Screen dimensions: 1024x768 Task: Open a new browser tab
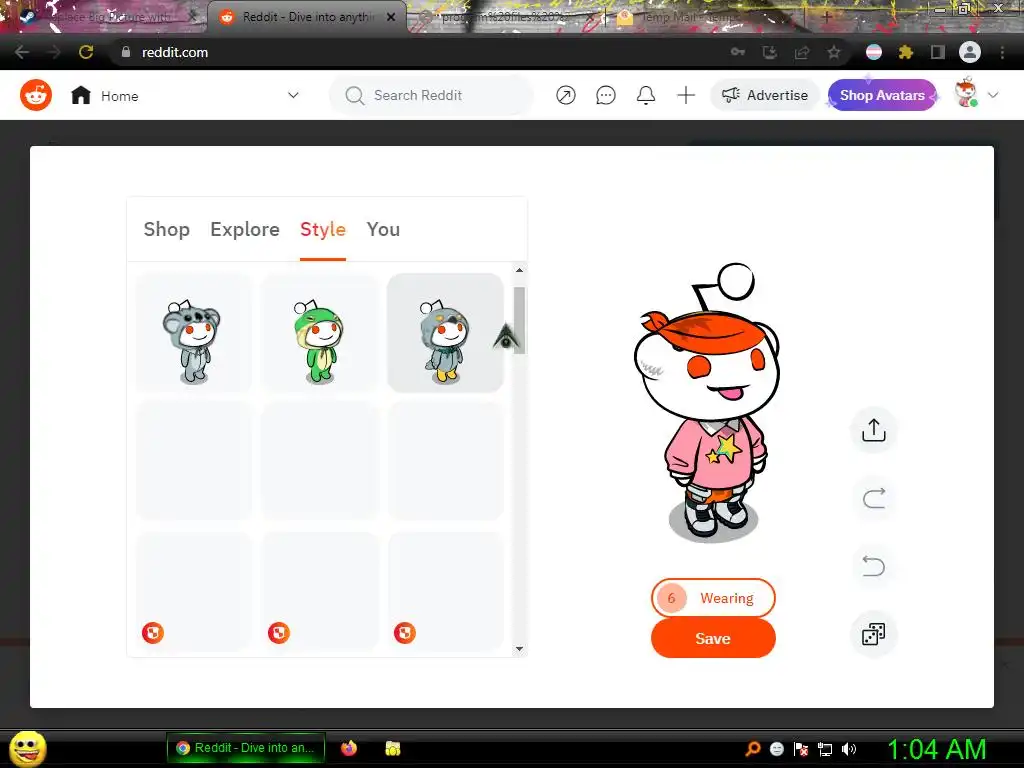point(827,17)
